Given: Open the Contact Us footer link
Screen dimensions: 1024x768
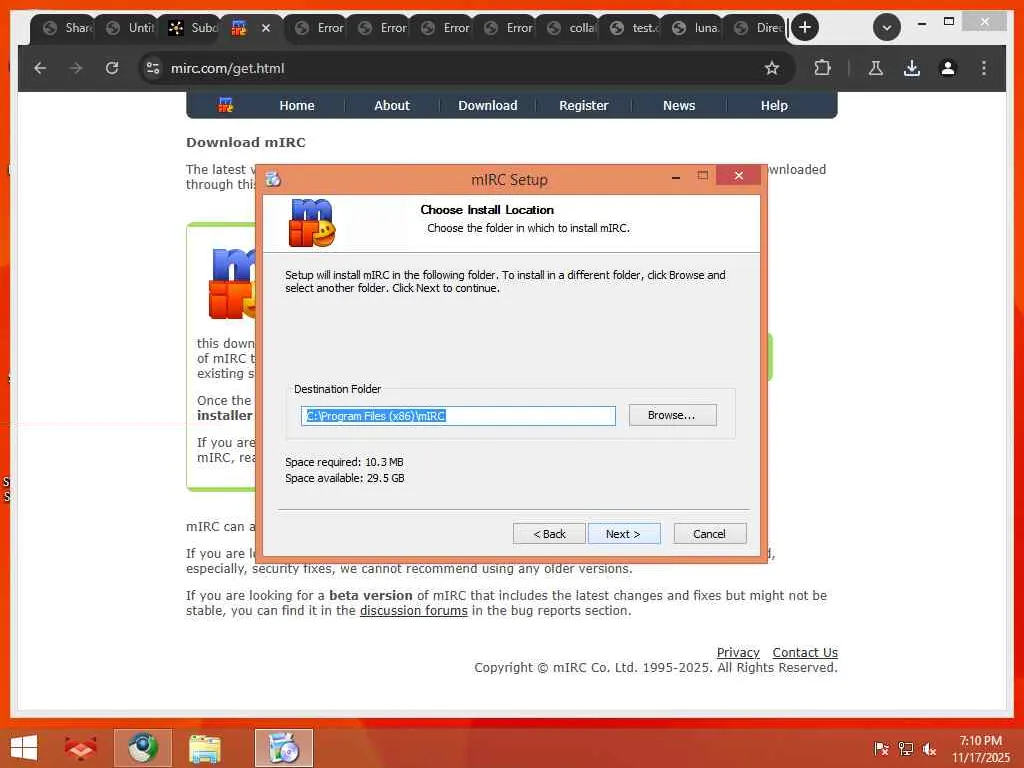Looking at the screenshot, I should tap(805, 652).
